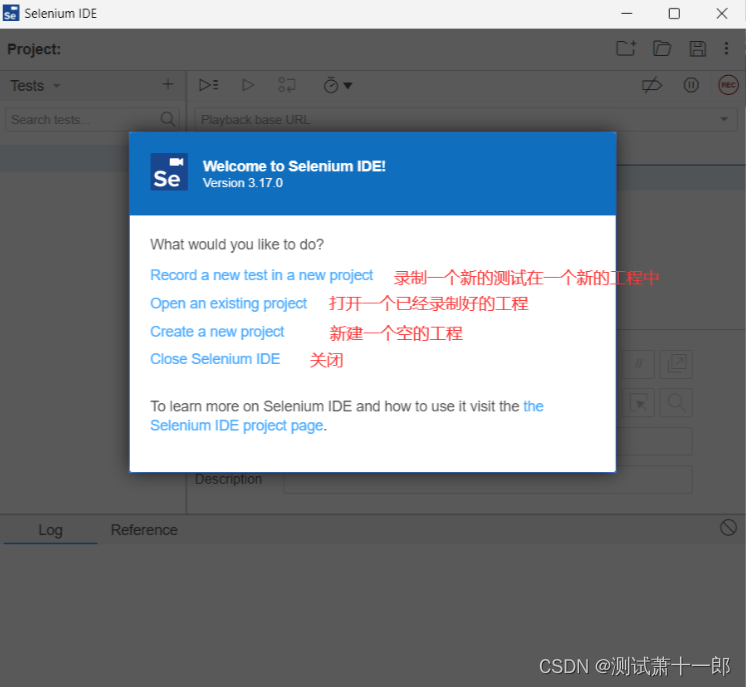Screen dimensions: 746x687
Task: Run all tests icon in toolbar
Action: tap(208, 85)
